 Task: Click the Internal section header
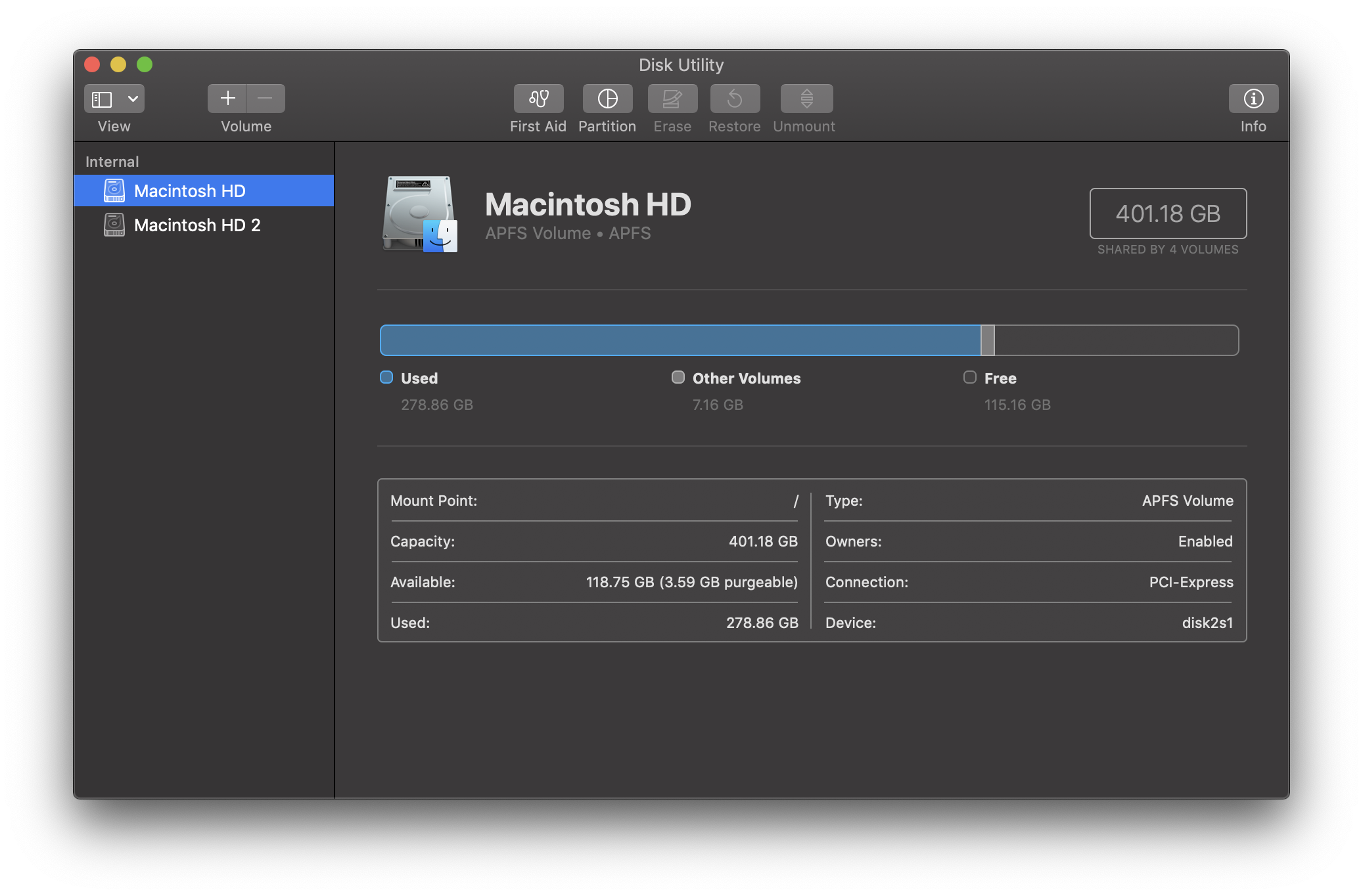(x=112, y=162)
